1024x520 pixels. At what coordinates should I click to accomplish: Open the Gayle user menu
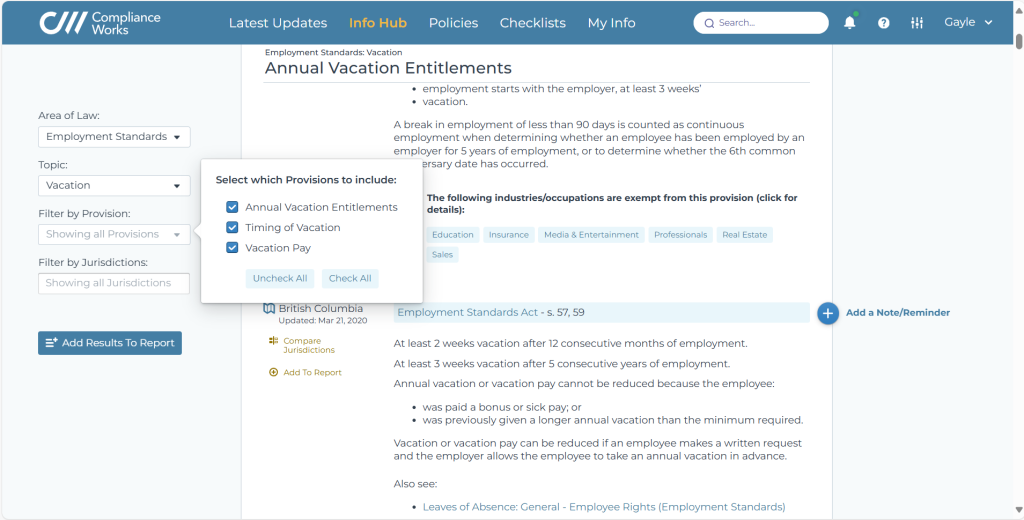click(968, 22)
